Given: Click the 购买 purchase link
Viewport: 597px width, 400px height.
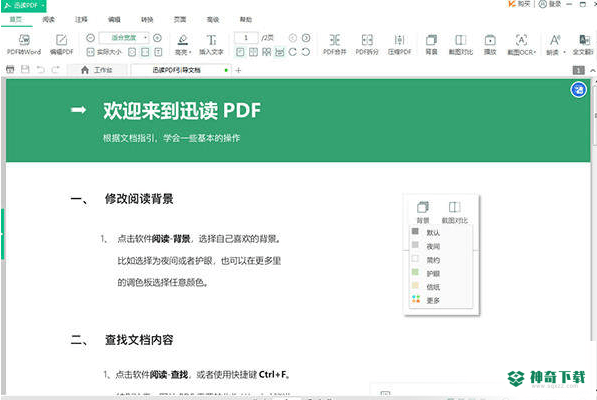Looking at the screenshot, I should pos(519,4).
